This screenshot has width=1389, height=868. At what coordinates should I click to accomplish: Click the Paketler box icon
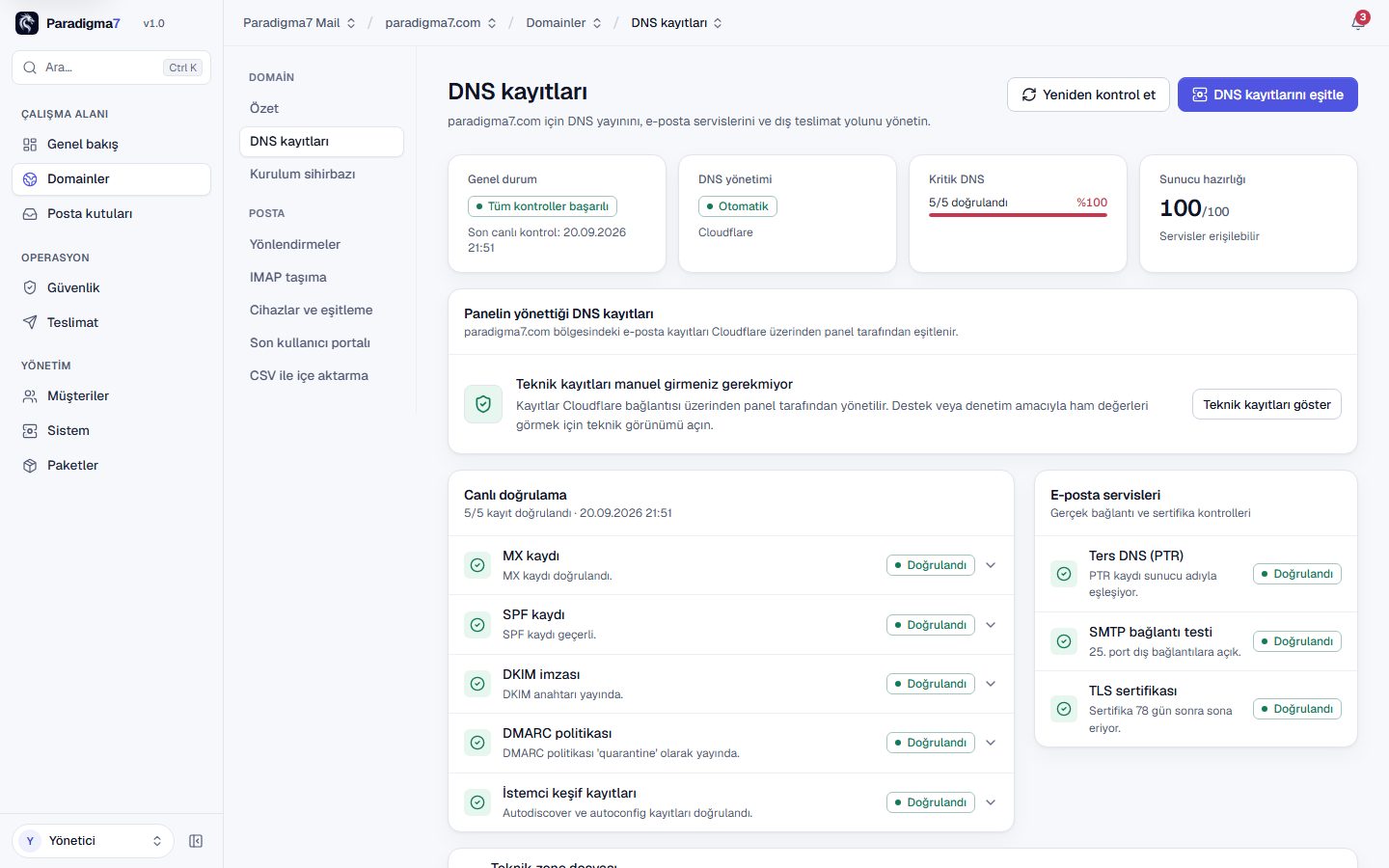pos(30,465)
